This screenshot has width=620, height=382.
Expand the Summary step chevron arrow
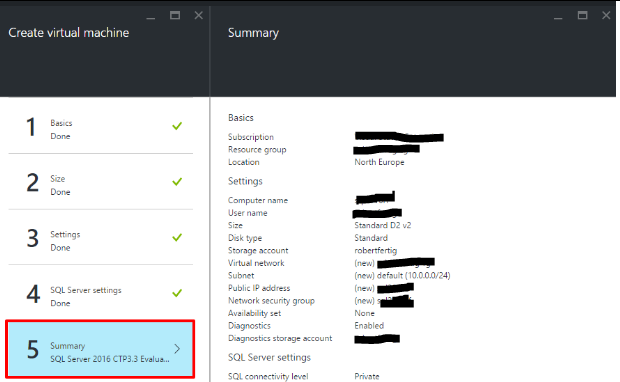tap(177, 349)
